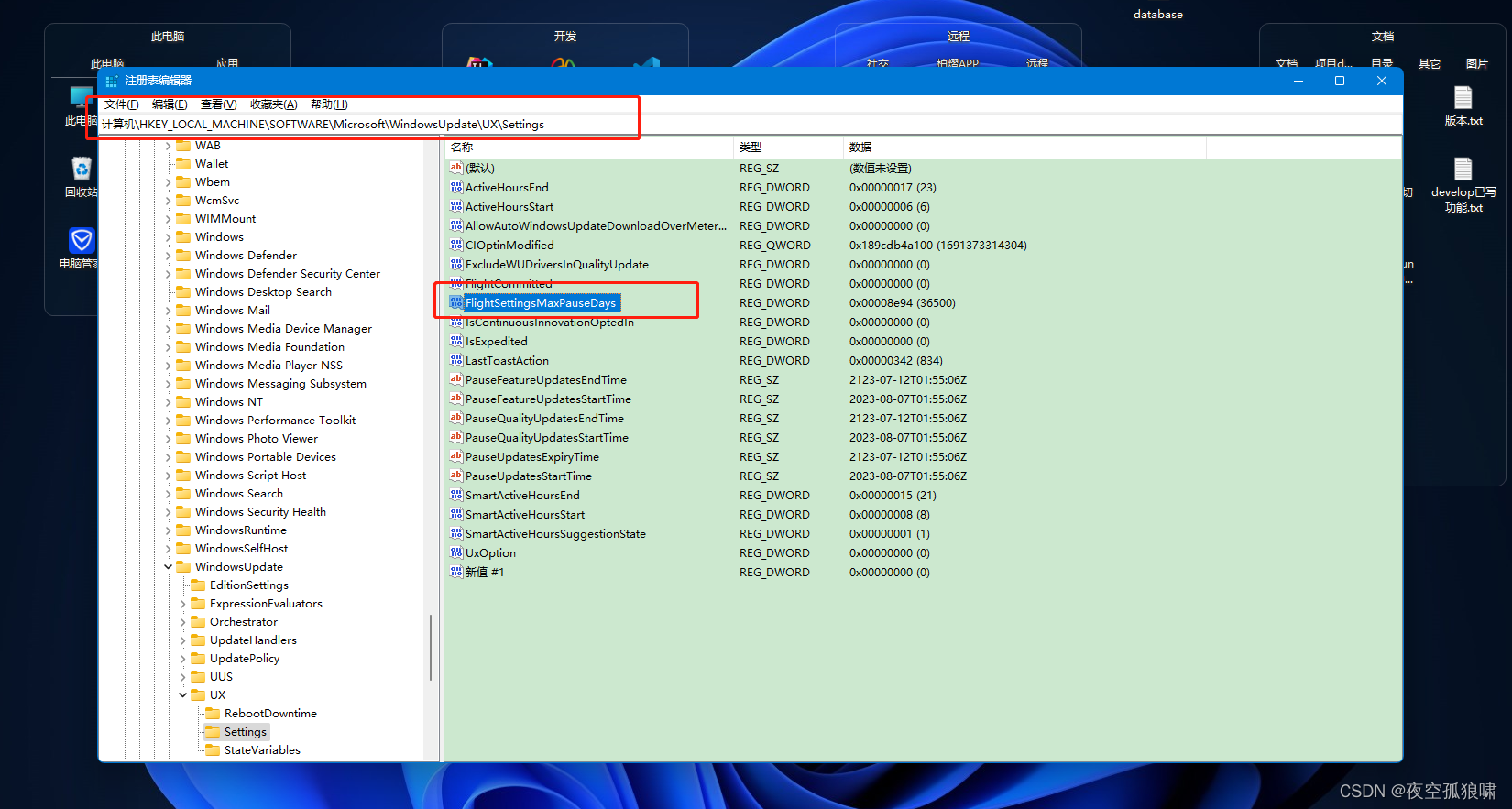
Task: Expand the Windows Search tree node
Action: [168, 493]
